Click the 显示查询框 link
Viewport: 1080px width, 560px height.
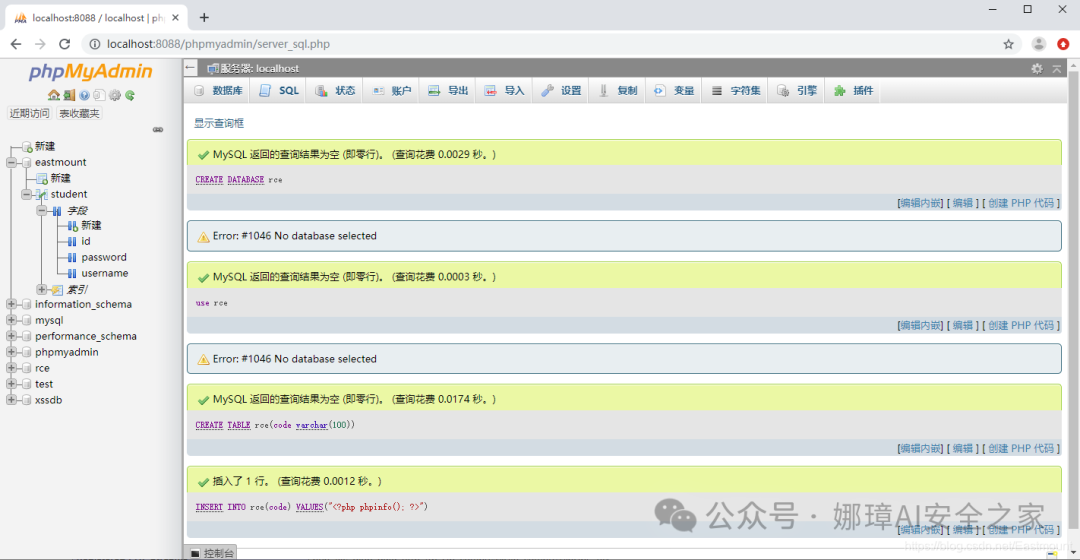pos(219,123)
